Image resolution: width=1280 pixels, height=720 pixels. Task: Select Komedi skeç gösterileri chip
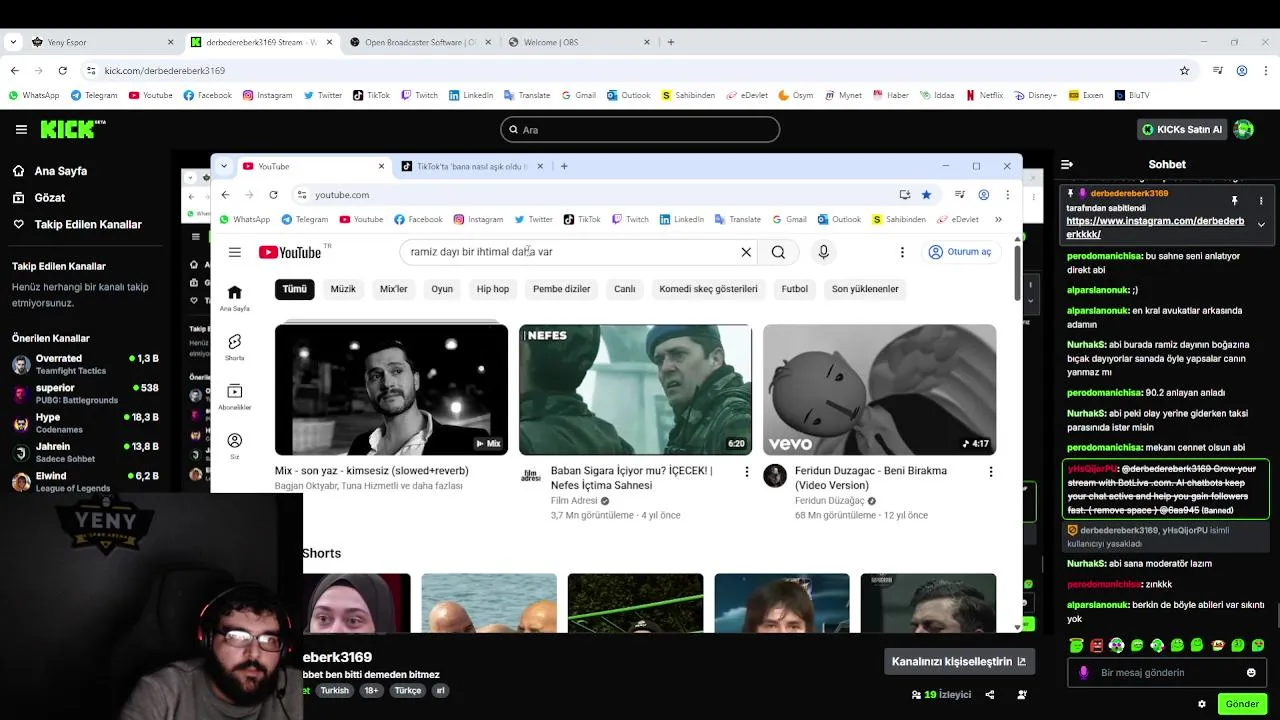708,289
